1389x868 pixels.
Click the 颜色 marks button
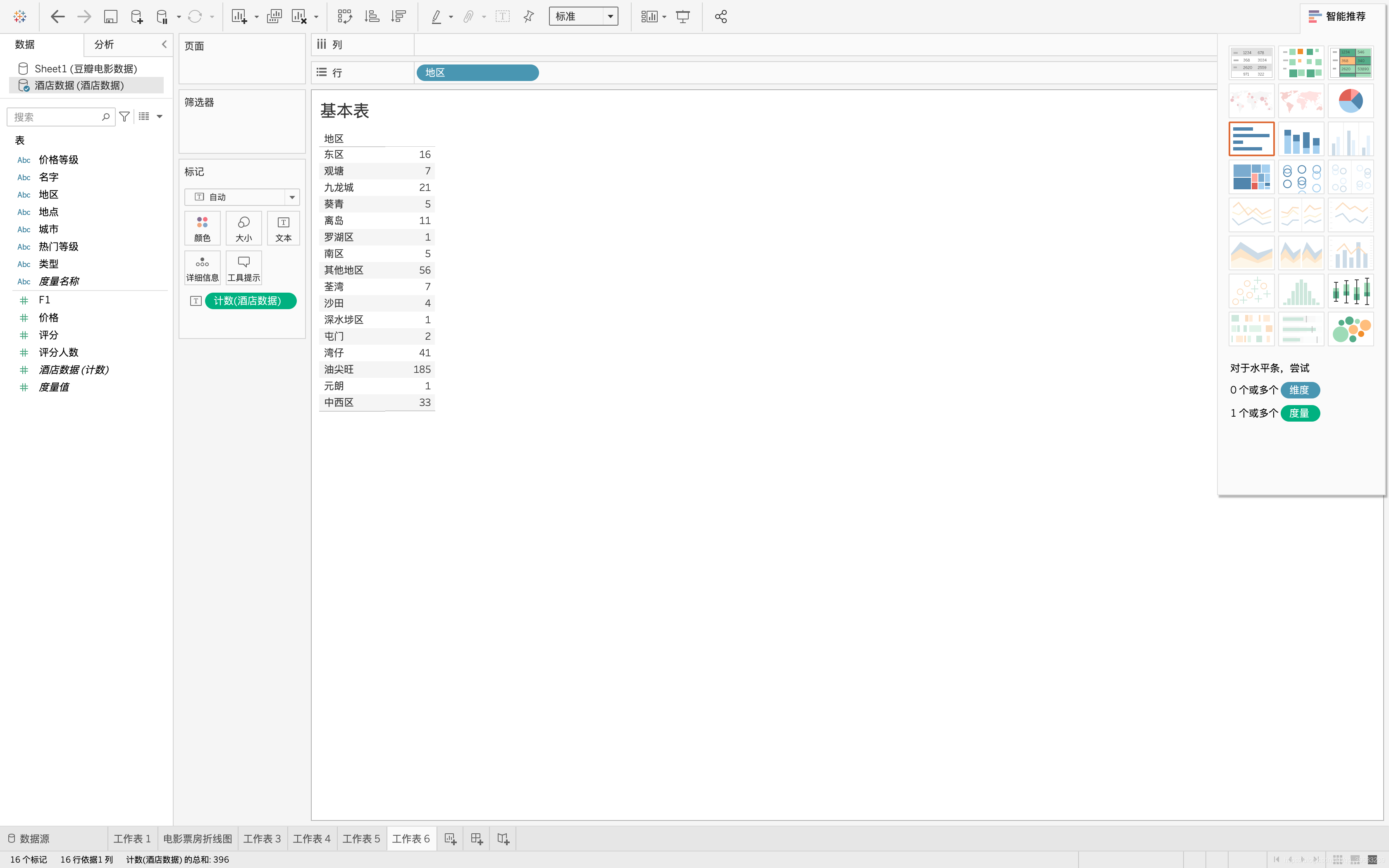tap(202, 229)
